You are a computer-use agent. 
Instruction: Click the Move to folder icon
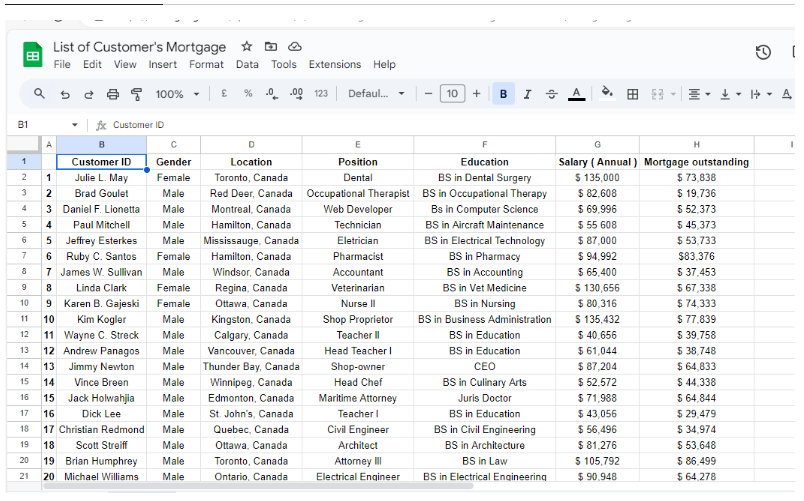tap(271, 47)
